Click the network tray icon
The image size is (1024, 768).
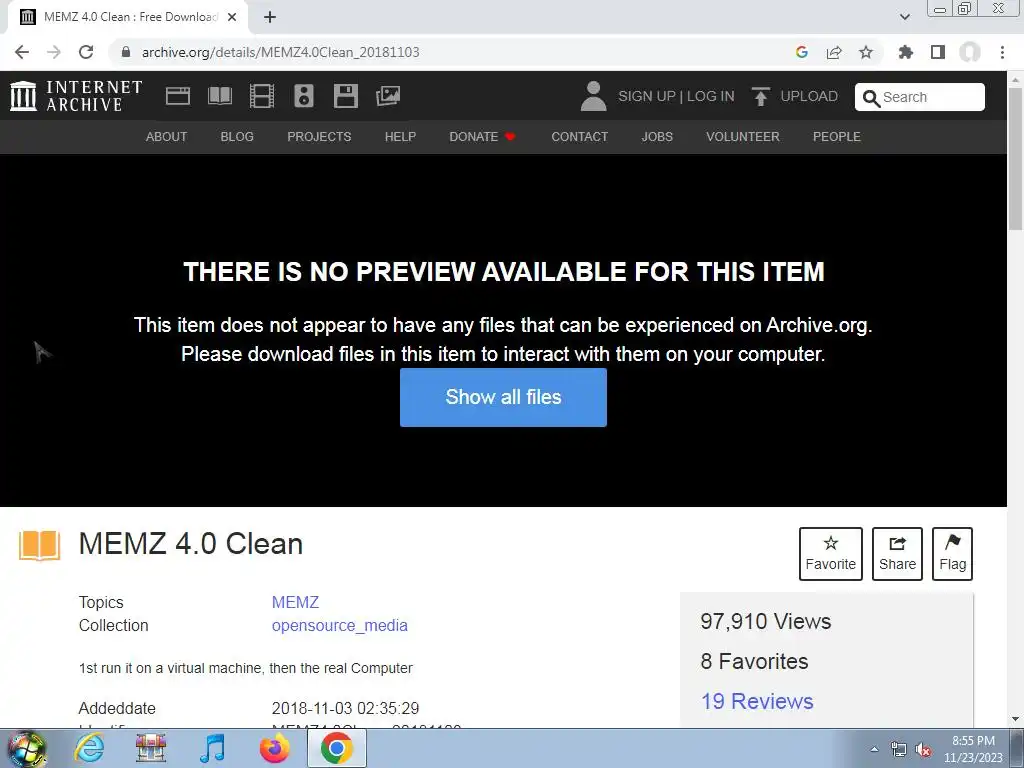point(899,750)
